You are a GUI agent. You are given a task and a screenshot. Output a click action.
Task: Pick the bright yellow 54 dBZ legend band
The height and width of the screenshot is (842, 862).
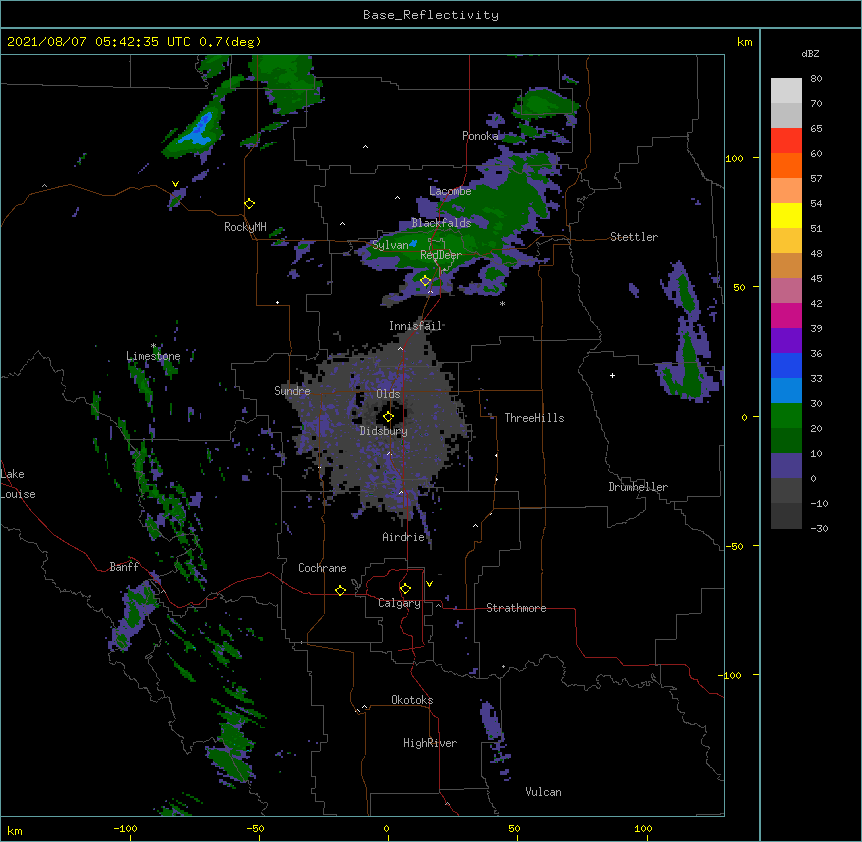point(786,215)
